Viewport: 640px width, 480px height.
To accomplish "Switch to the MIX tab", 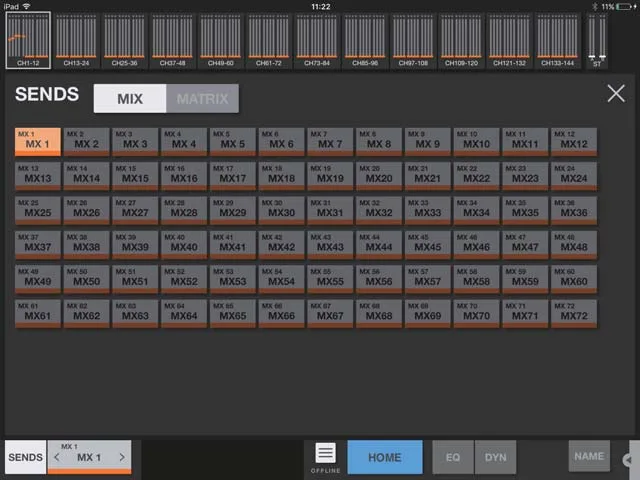I will pos(130,98).
